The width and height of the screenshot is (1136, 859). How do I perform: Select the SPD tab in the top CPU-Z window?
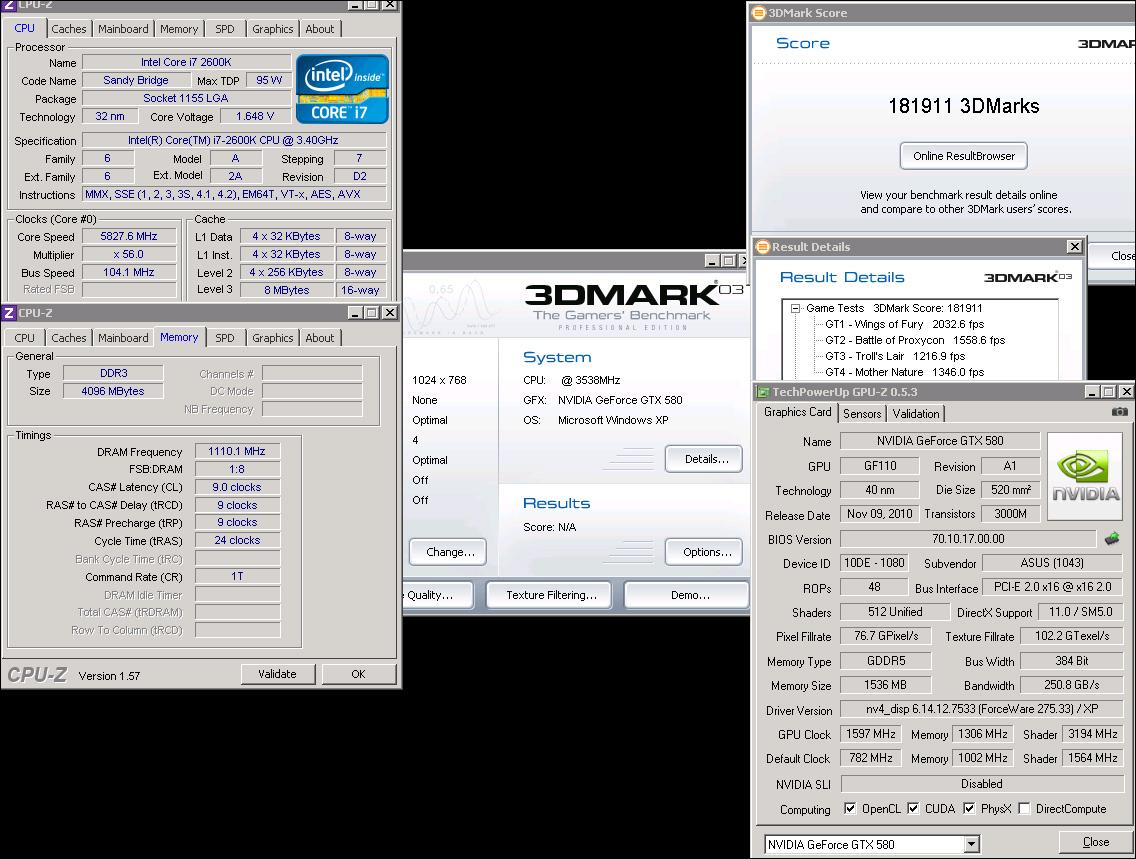225,29
